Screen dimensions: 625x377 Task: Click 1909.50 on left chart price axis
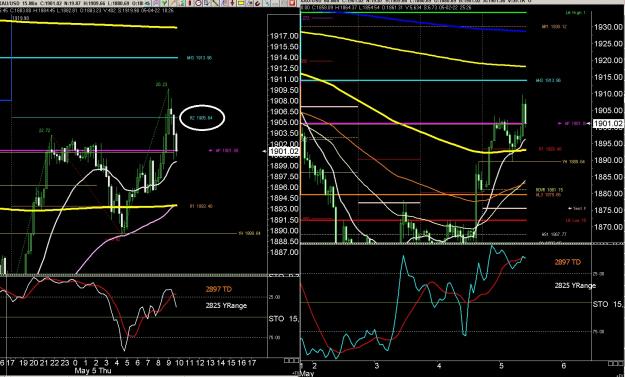[284, 90]
